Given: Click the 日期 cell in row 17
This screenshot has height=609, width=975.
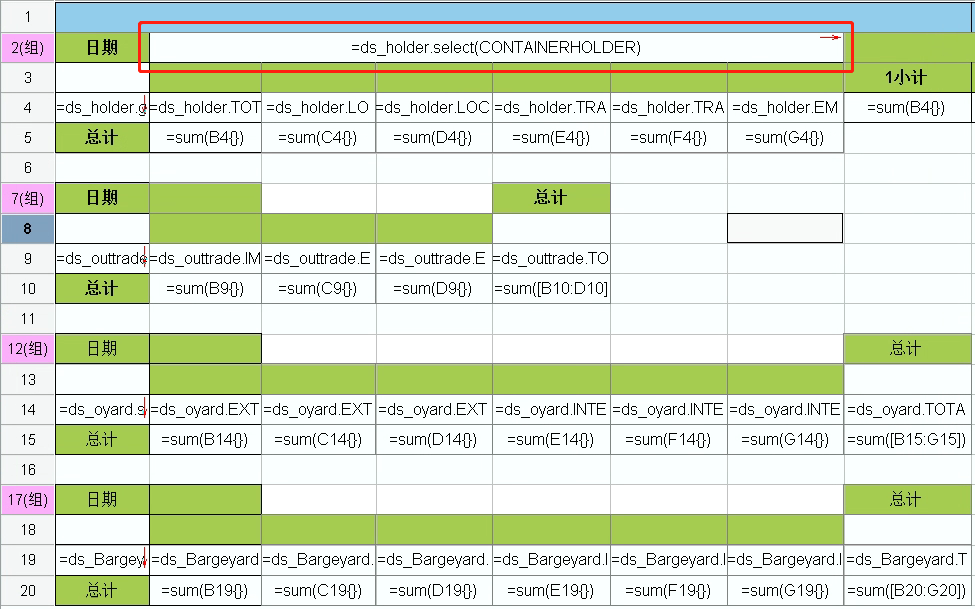Looking at the screenshot, I should tap(102, 500).
